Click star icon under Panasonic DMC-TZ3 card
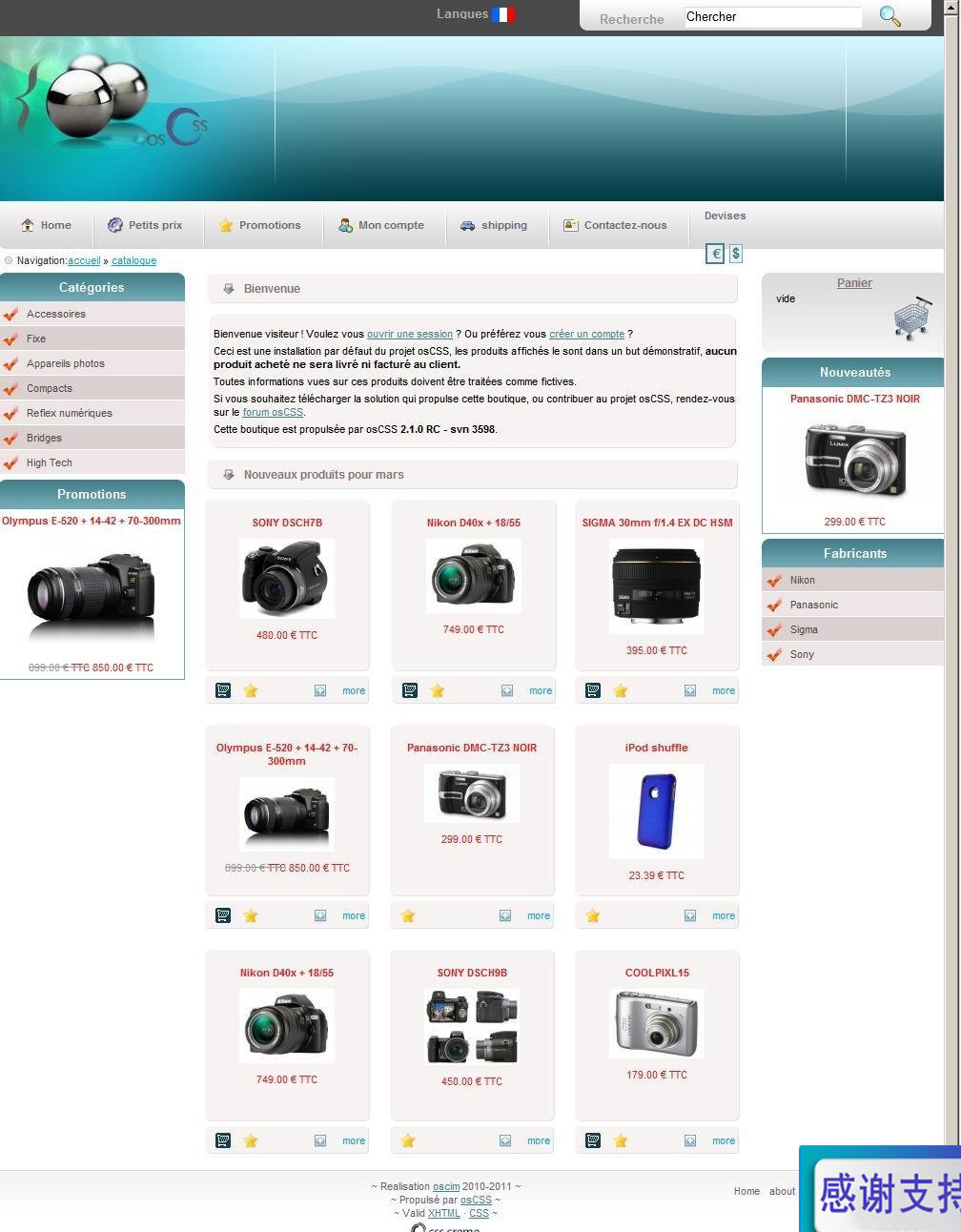961x1232 pixels. [x=408, y=915]
